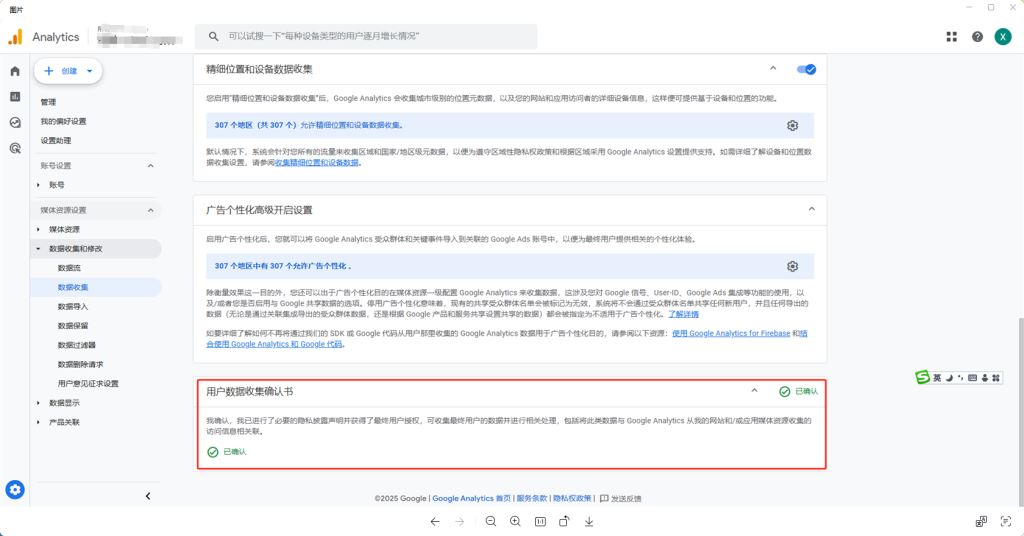Open the Google apps grid icon
Viewport: 1024px width, 536px height.
click(952, 37)
